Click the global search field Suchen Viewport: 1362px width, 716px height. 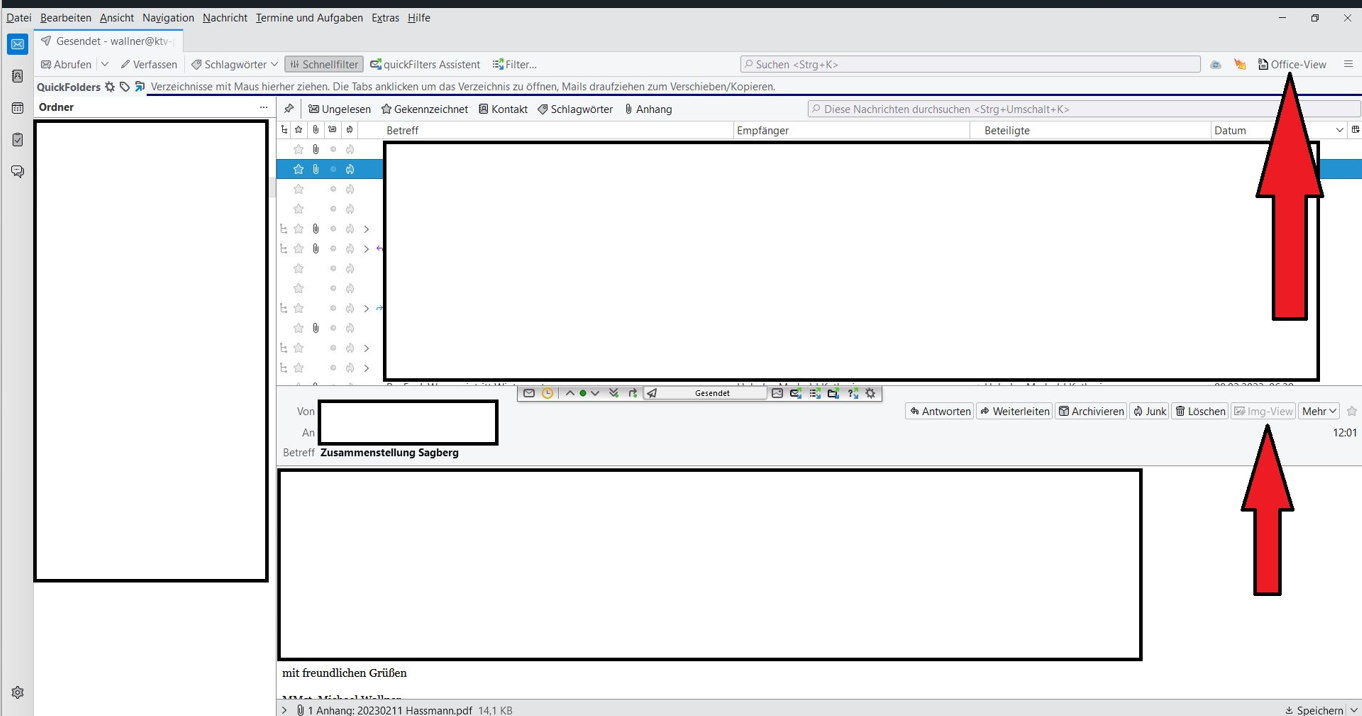click(x=970, y=64)
